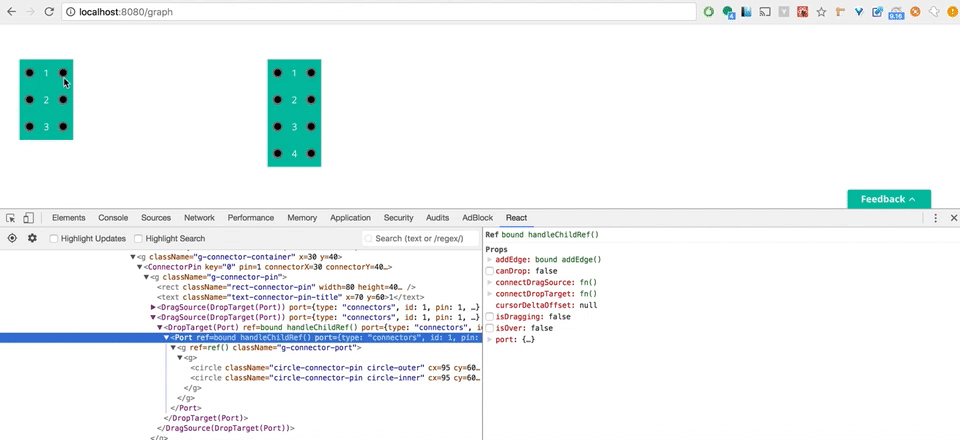The height and width of the screenshot is (440, 960).
Task: Click the right port of pin 3 in four-pin connector
Action: point(311,127)
